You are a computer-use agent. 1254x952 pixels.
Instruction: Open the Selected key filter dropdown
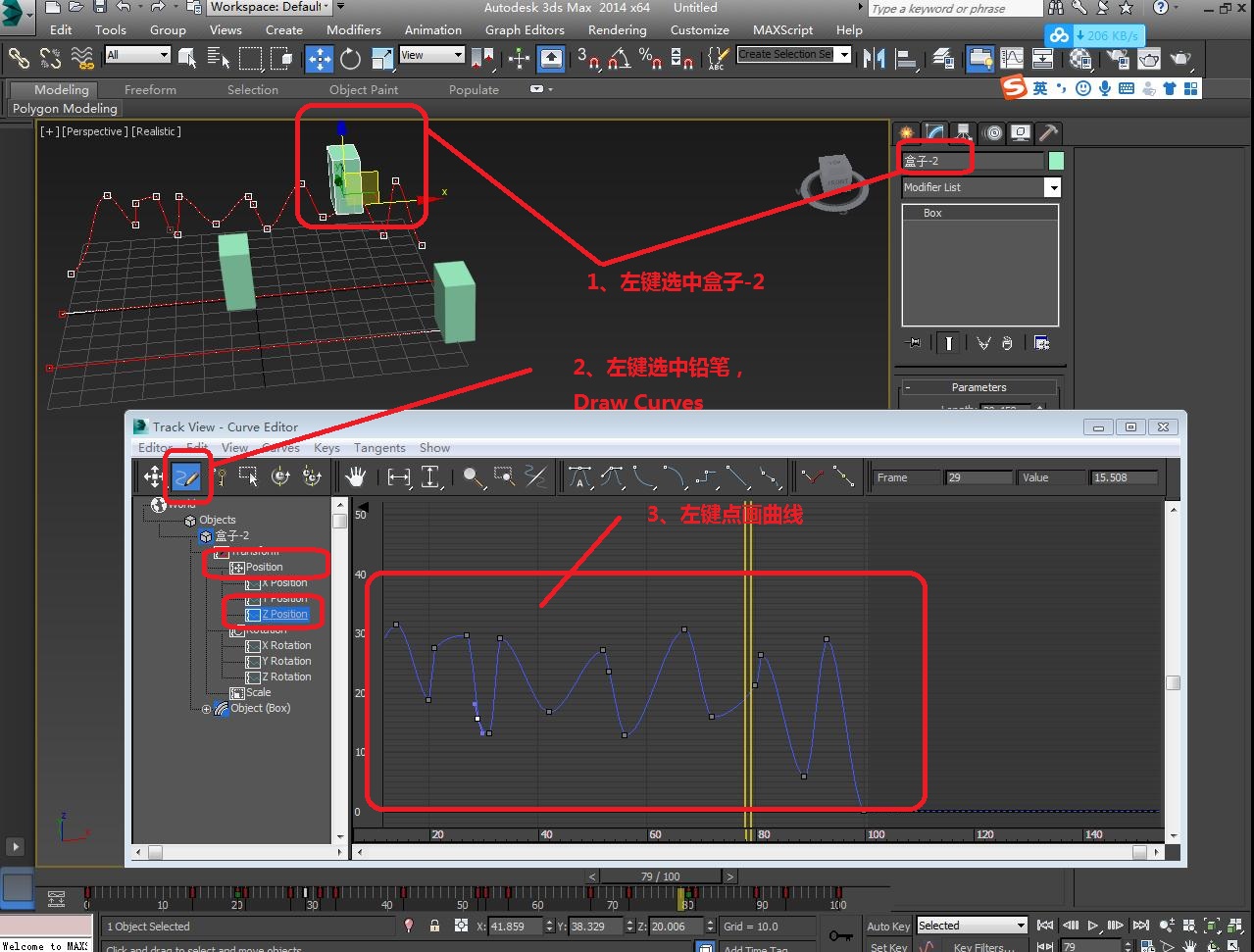point(972,926)
